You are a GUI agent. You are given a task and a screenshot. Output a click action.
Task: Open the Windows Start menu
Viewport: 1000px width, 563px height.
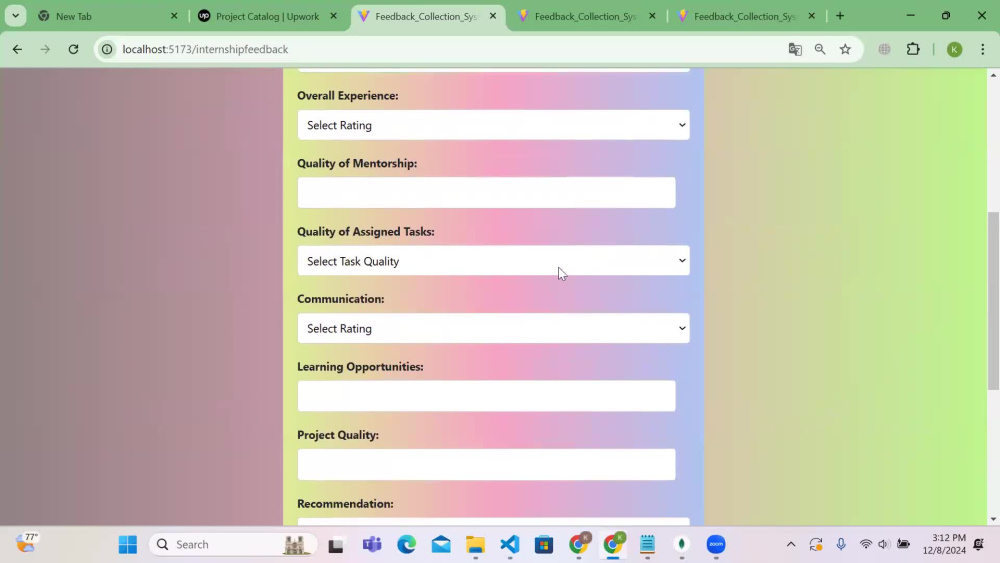click(128, 545)
